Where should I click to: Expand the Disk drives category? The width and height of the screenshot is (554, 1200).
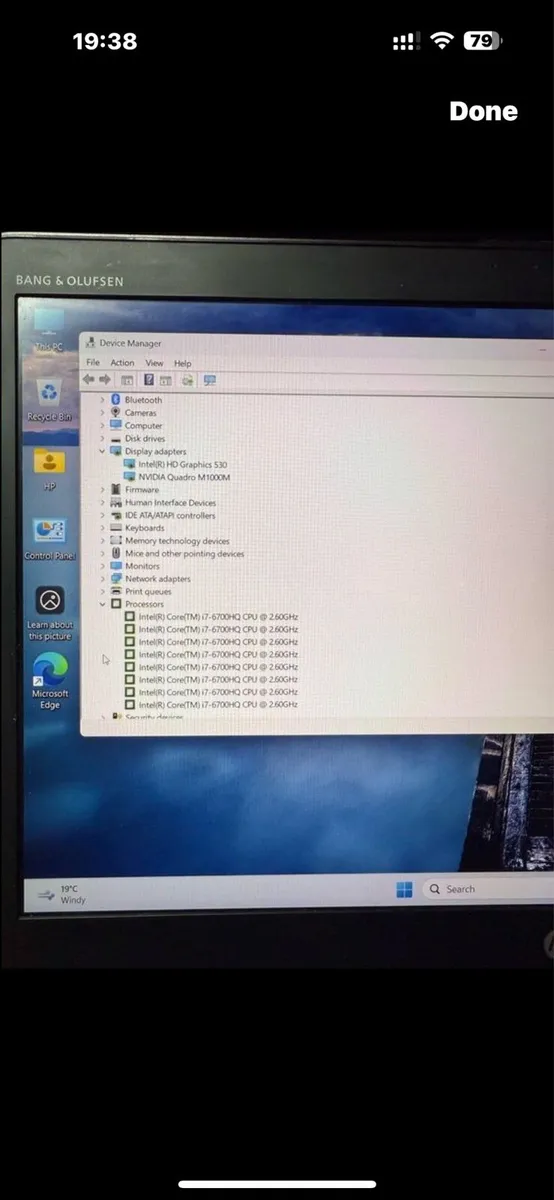pyautogui.click(x=102, y=438)
